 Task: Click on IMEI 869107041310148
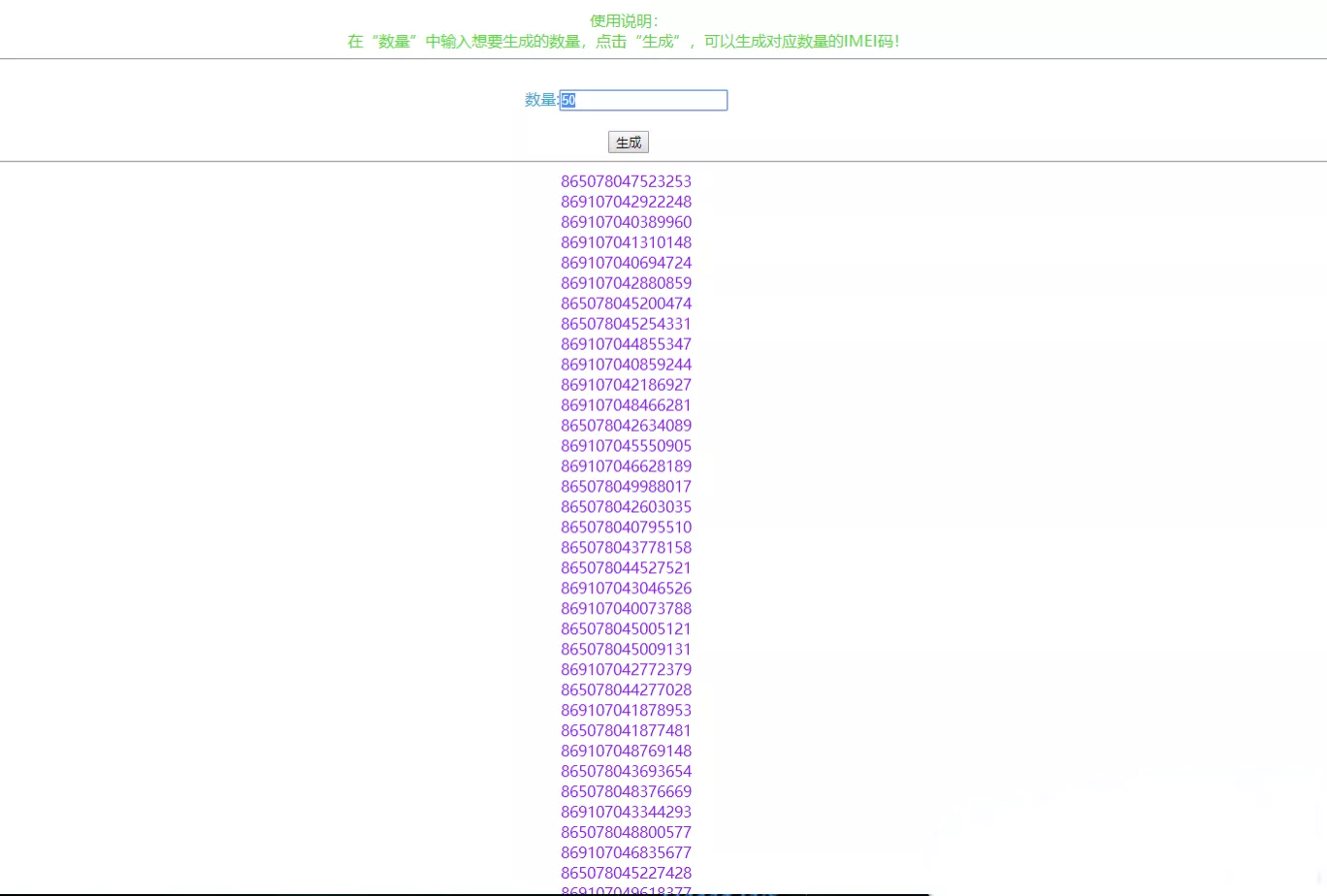(626, 242)
